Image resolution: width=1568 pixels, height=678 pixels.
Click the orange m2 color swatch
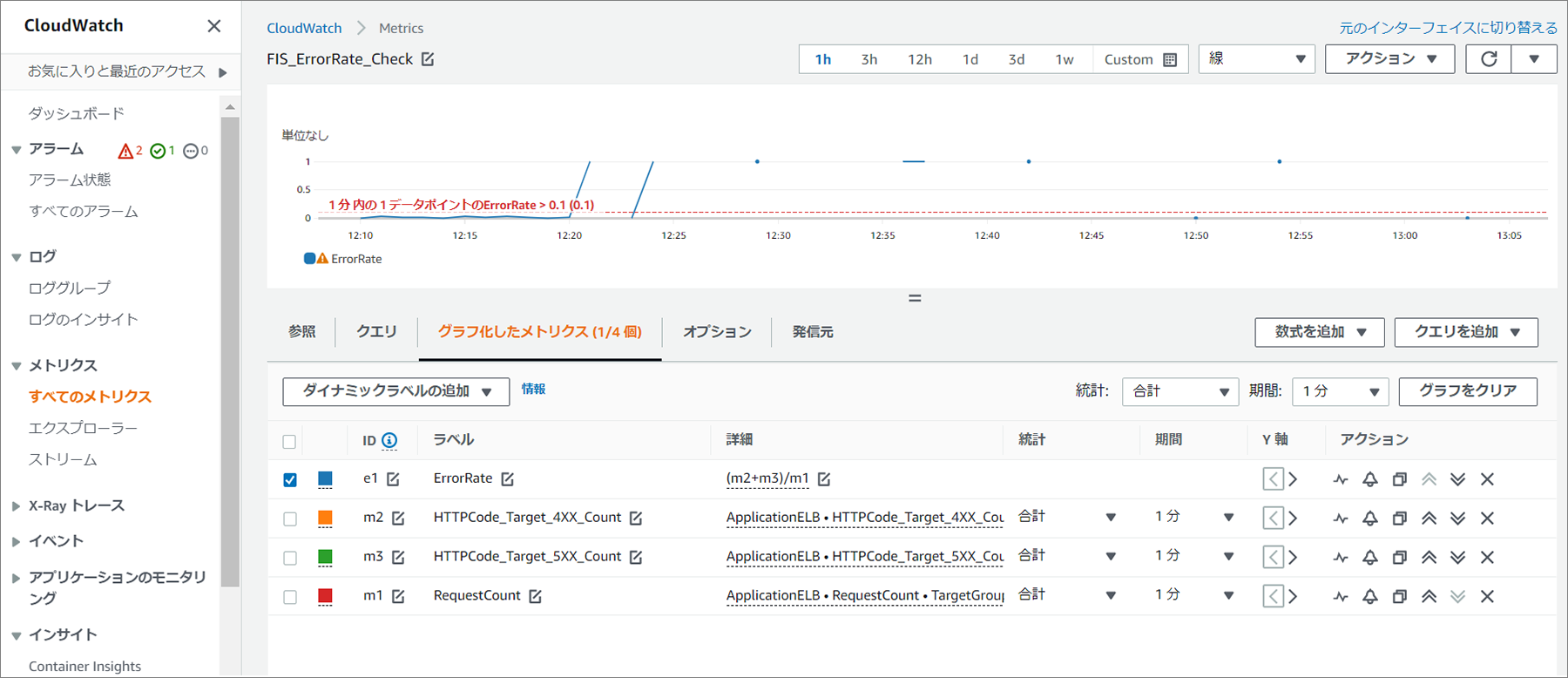click(325, 518)
